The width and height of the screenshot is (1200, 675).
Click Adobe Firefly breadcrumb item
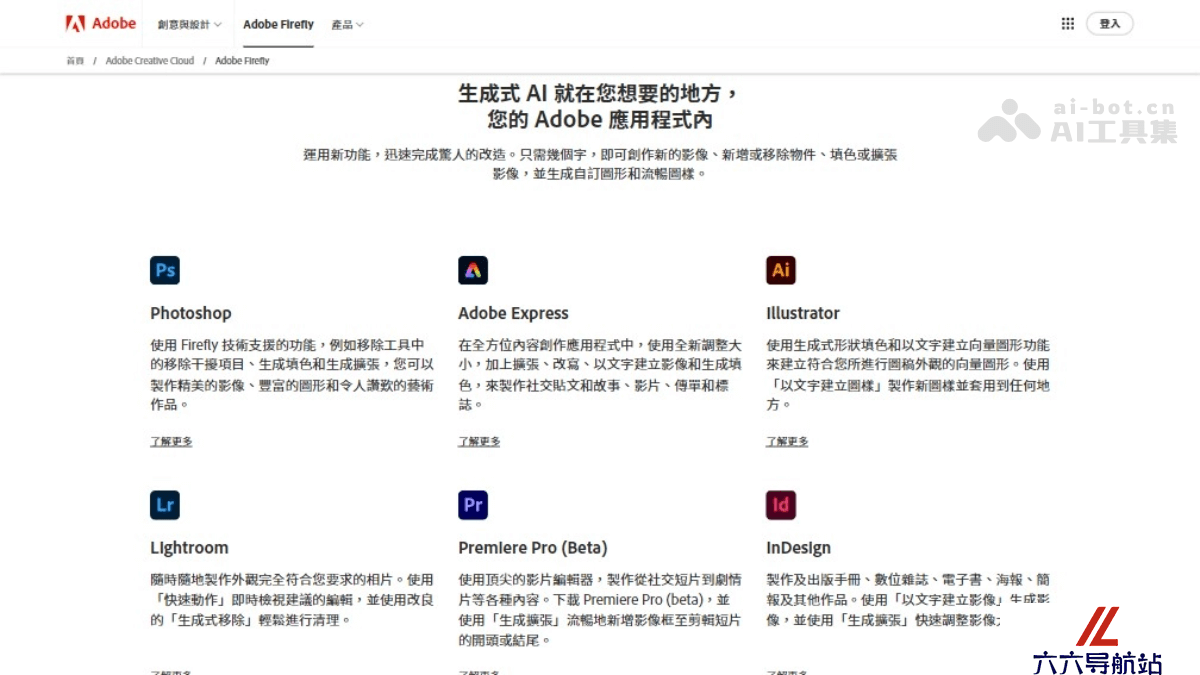pos(242,61)
